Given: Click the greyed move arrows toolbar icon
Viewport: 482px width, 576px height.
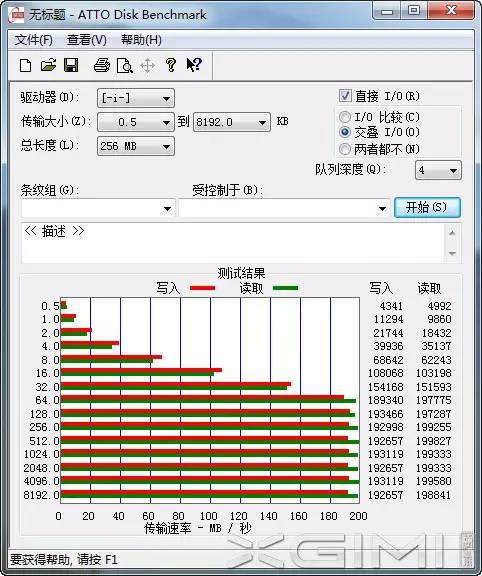Looking at the screenshot, I should 147,66.
